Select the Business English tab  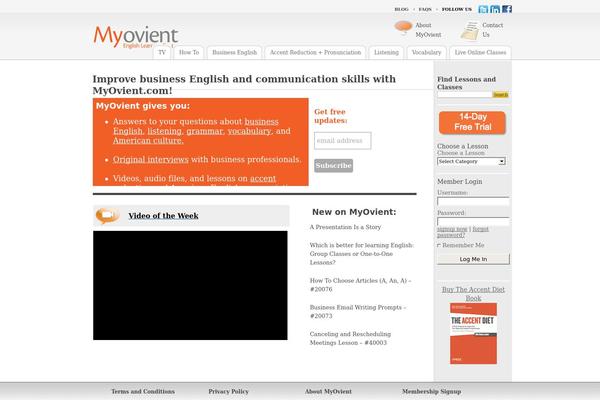tap(235, 52)
